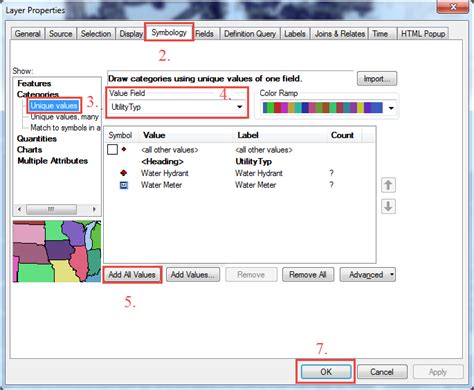Image resolution: width=474 pixels, height=390 pixels.
Task: Open the Display tab
Action: click(131, 34)
